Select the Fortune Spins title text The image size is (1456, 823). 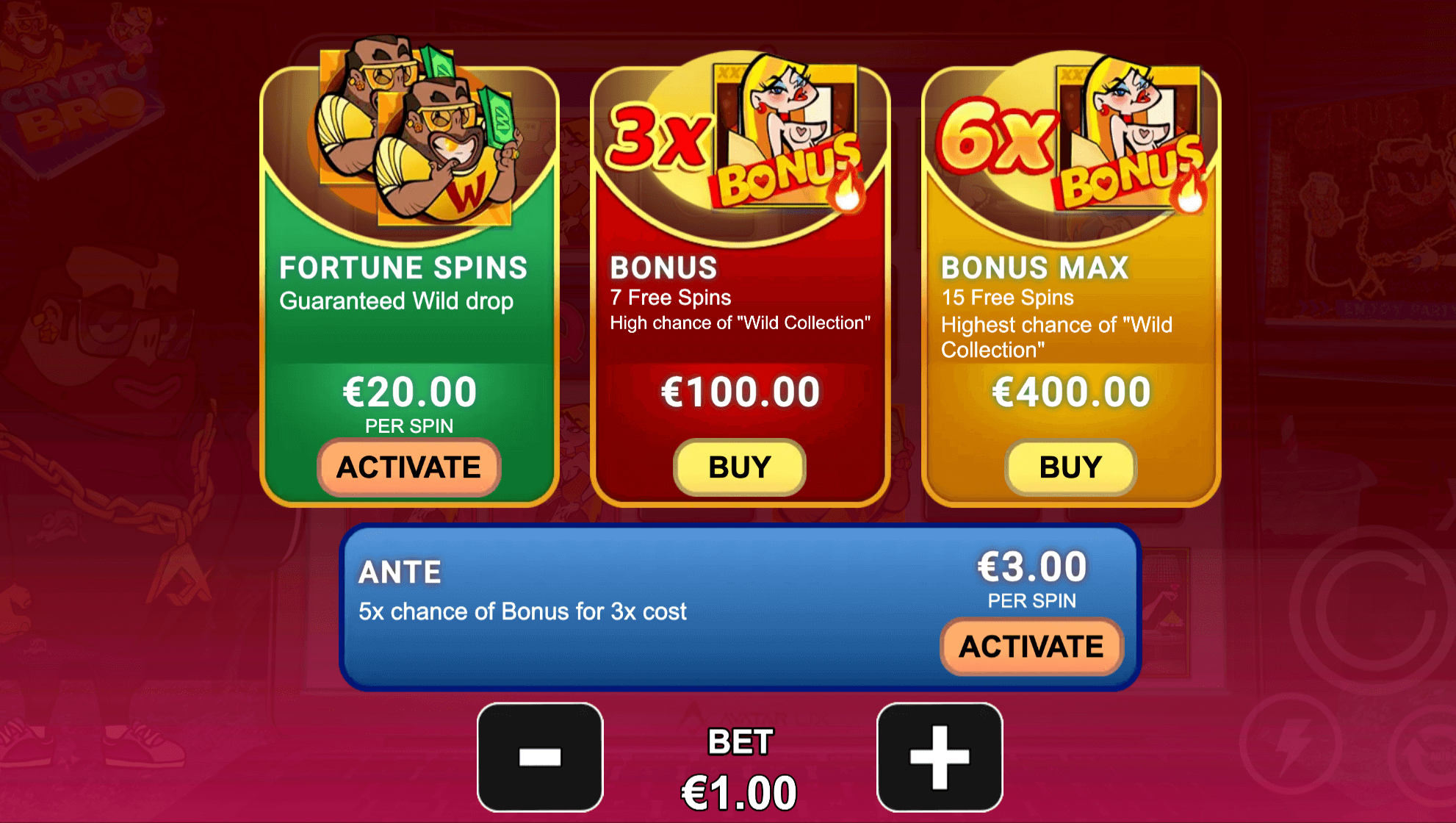tap(403, 267)
